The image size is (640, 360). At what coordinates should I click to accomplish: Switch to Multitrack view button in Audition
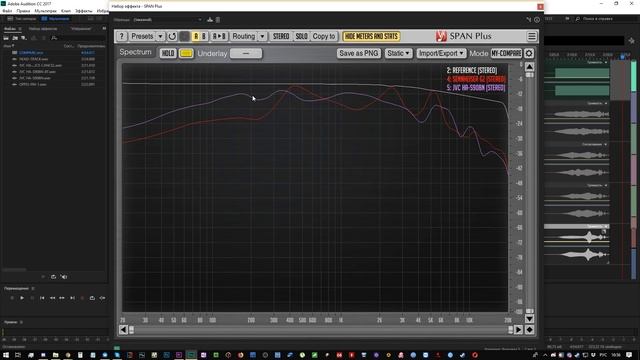[55, 19]
